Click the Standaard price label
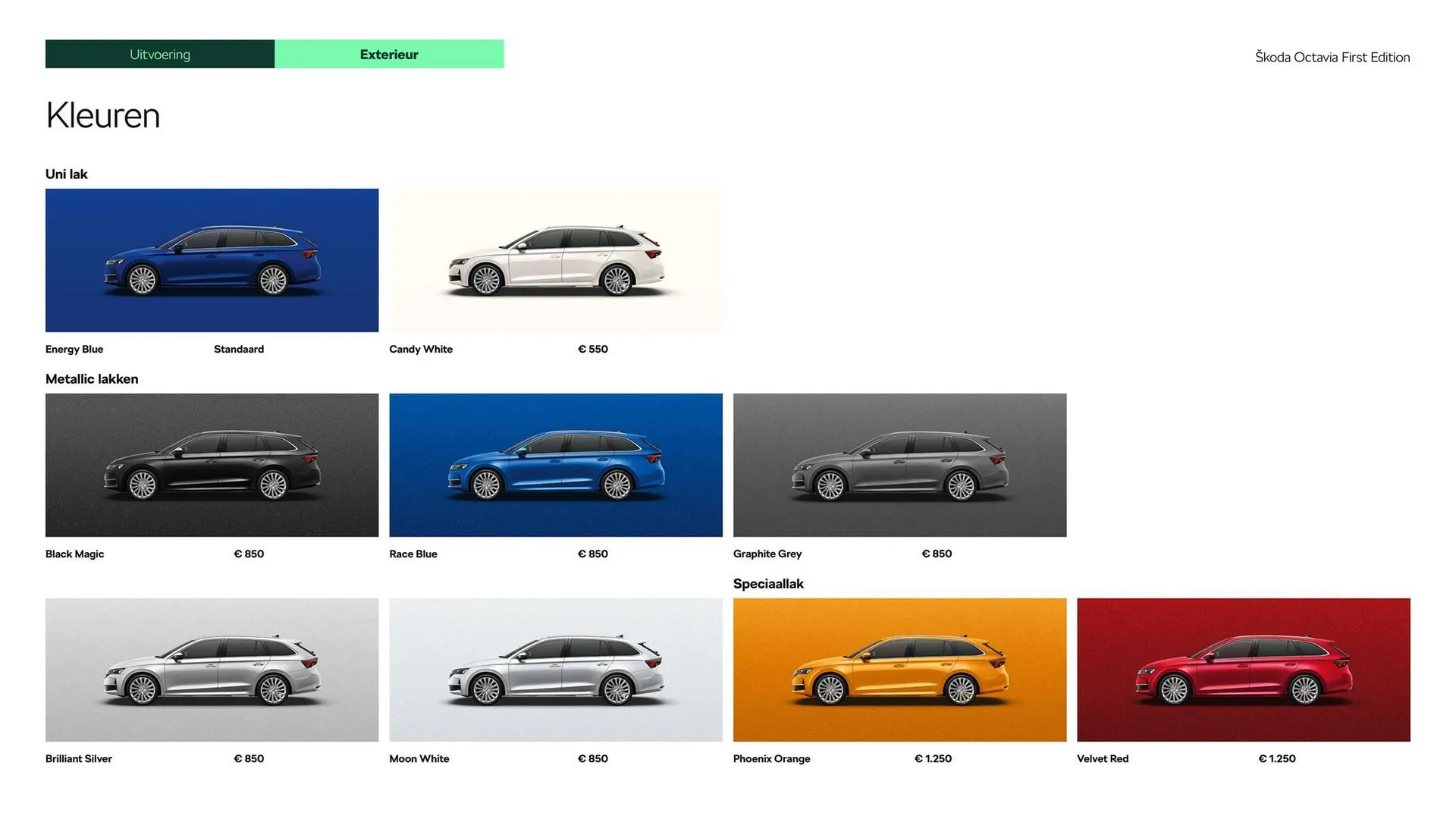 239,349
